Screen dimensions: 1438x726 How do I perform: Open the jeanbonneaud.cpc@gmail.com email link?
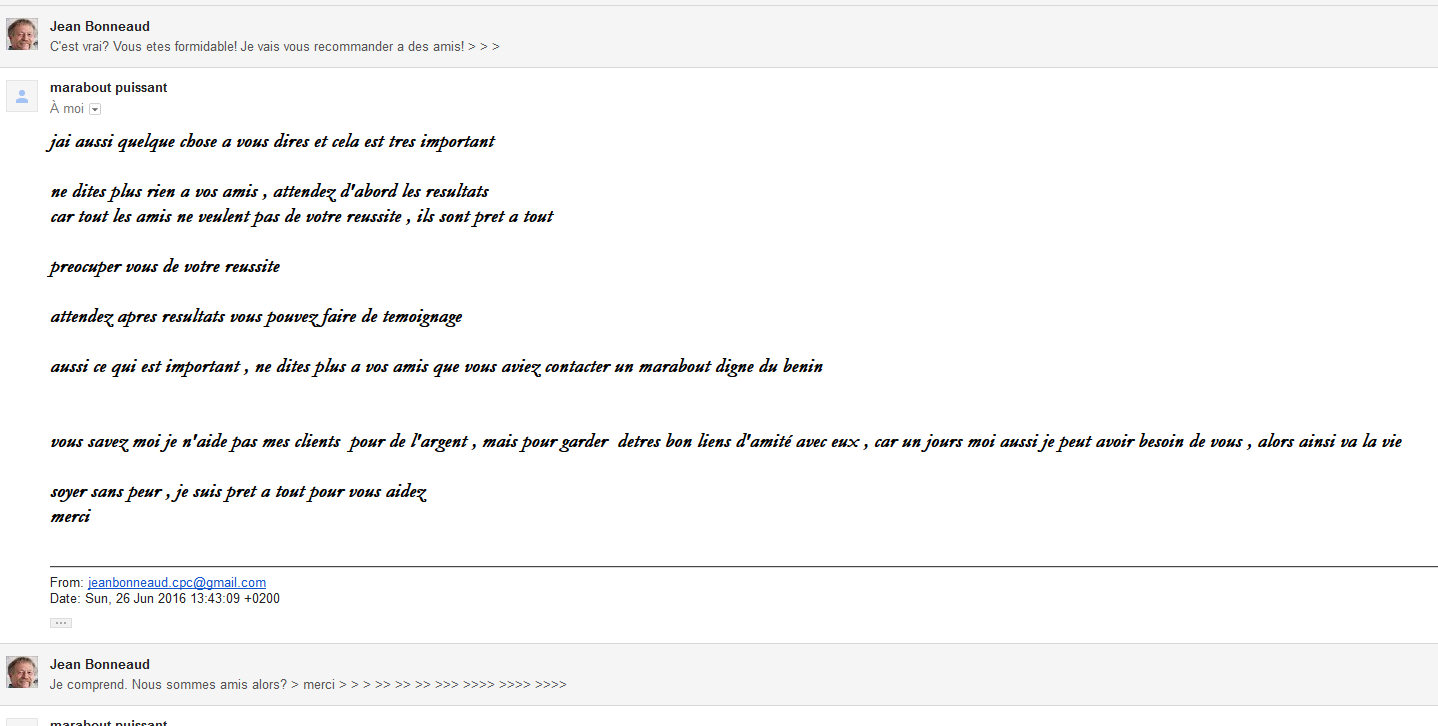[177, 583]
